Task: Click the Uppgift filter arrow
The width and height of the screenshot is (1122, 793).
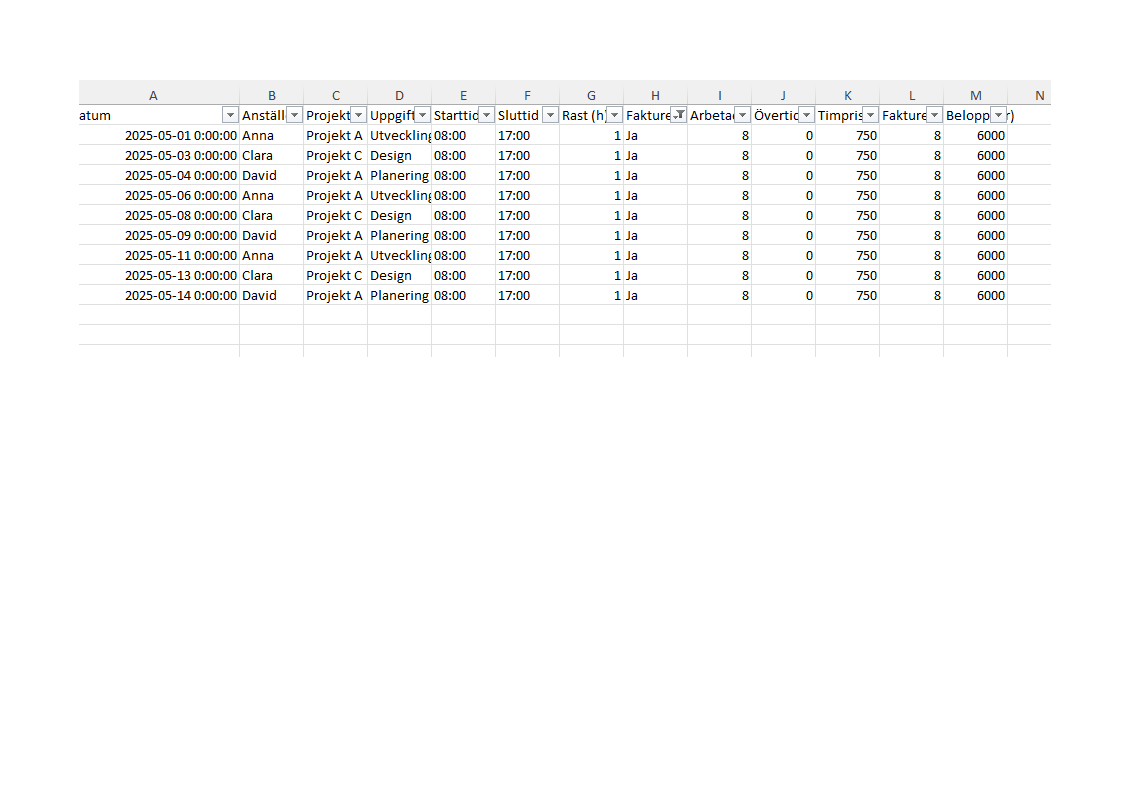Action: tap(422, 115)
